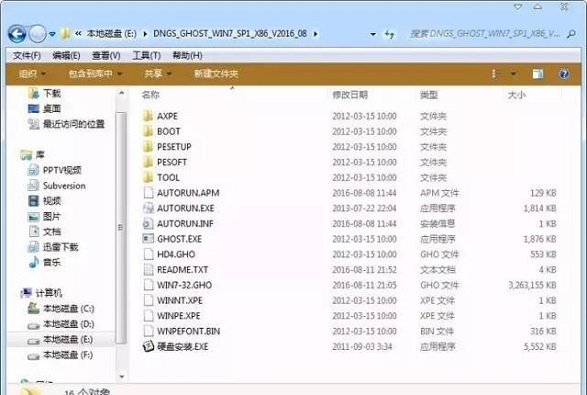This screenshot has height=395, width=587.
Task: Open the 文件(F) menu
Action: (x=27, y=56)
